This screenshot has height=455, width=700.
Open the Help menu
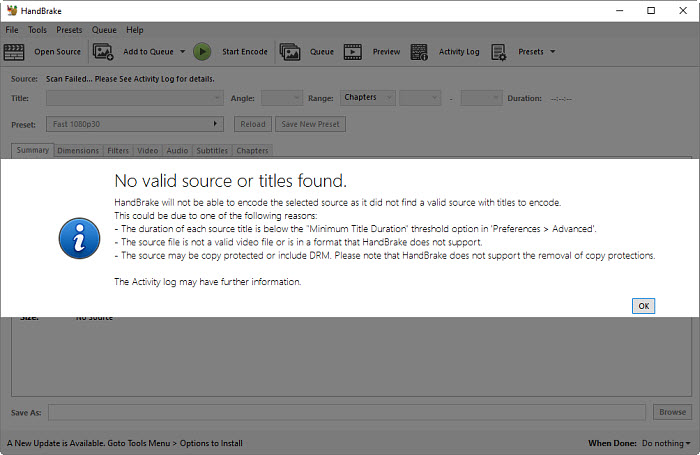coord(135,30)
